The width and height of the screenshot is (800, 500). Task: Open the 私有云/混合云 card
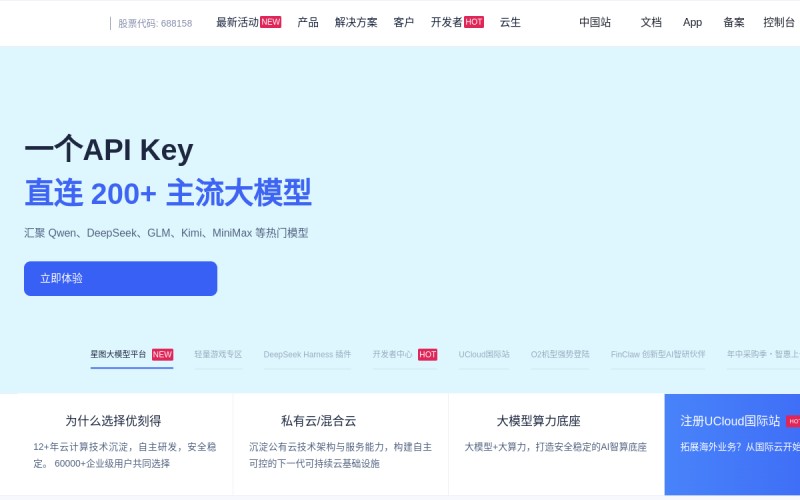(340, 444)
